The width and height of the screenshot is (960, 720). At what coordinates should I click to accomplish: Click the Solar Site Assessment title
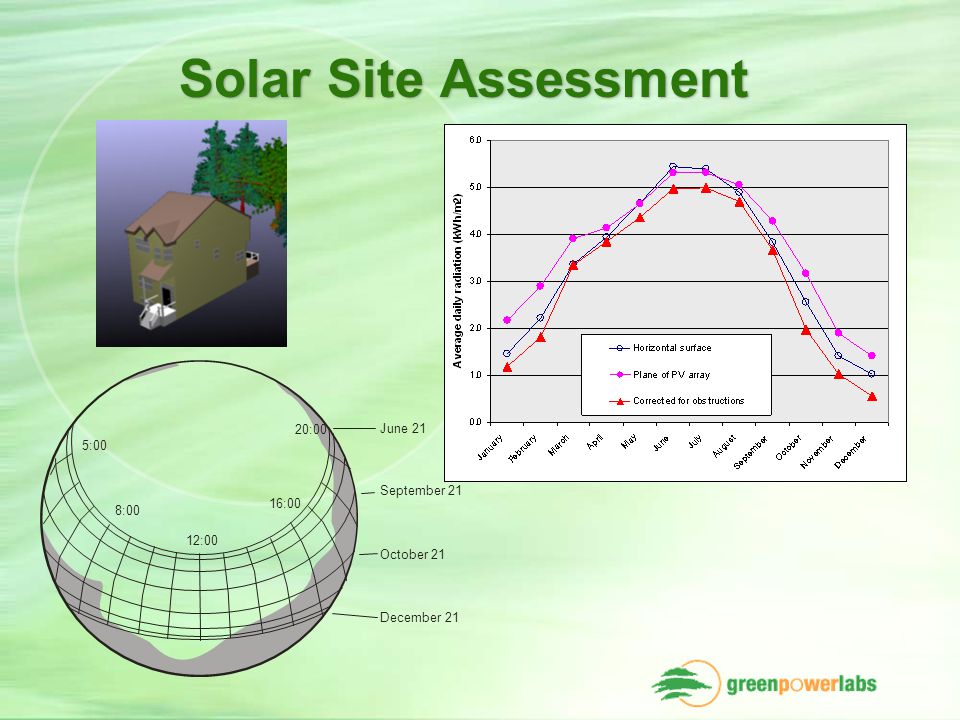tap(464, 78)
